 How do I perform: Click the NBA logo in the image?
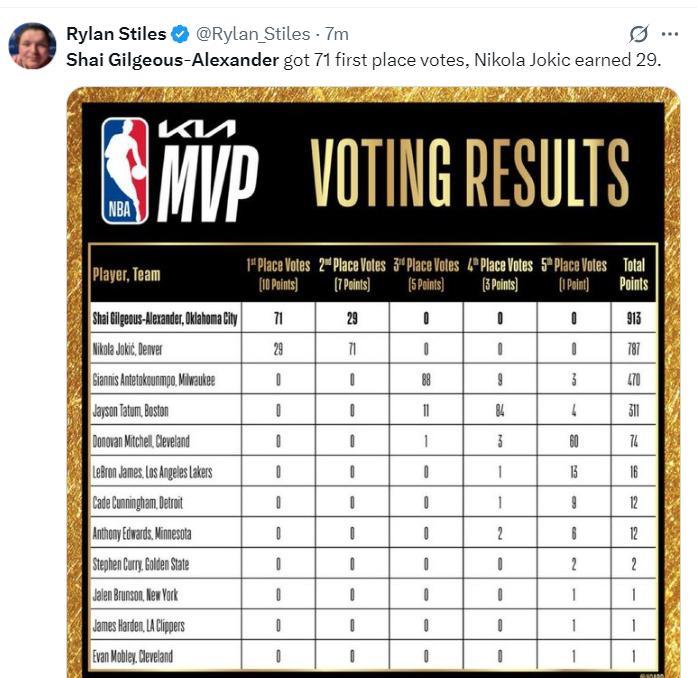pos(125,170)
